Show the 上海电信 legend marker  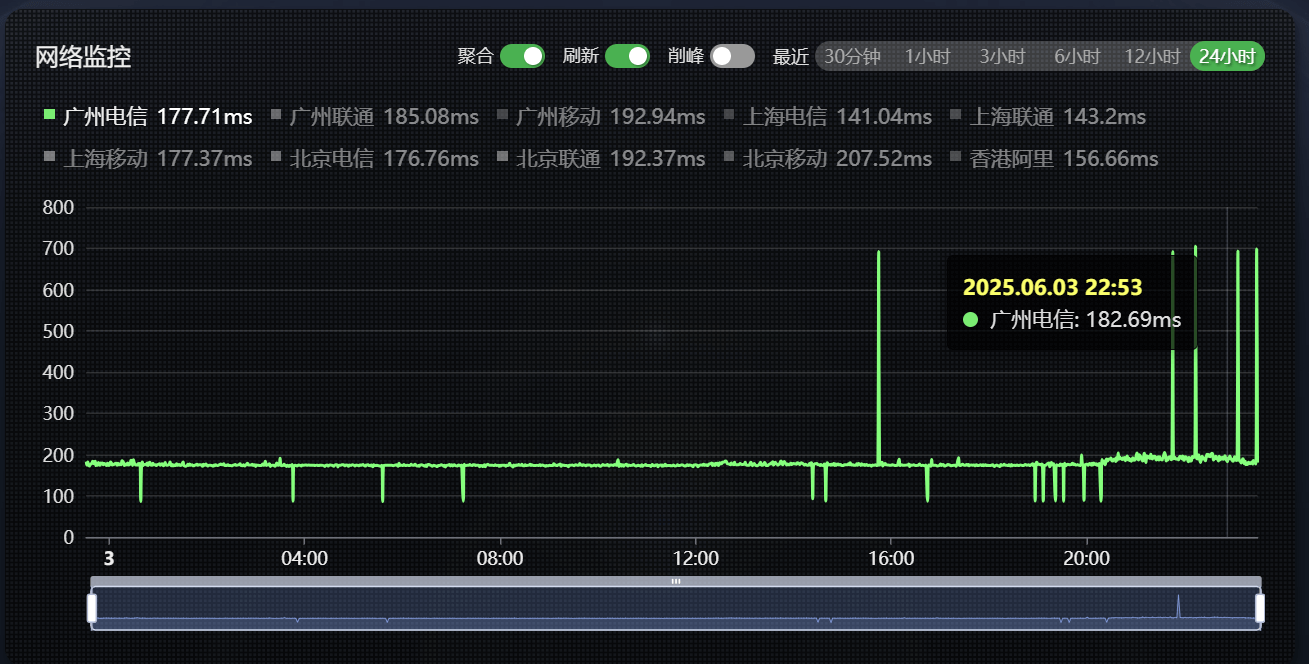[x=729, y=115]
